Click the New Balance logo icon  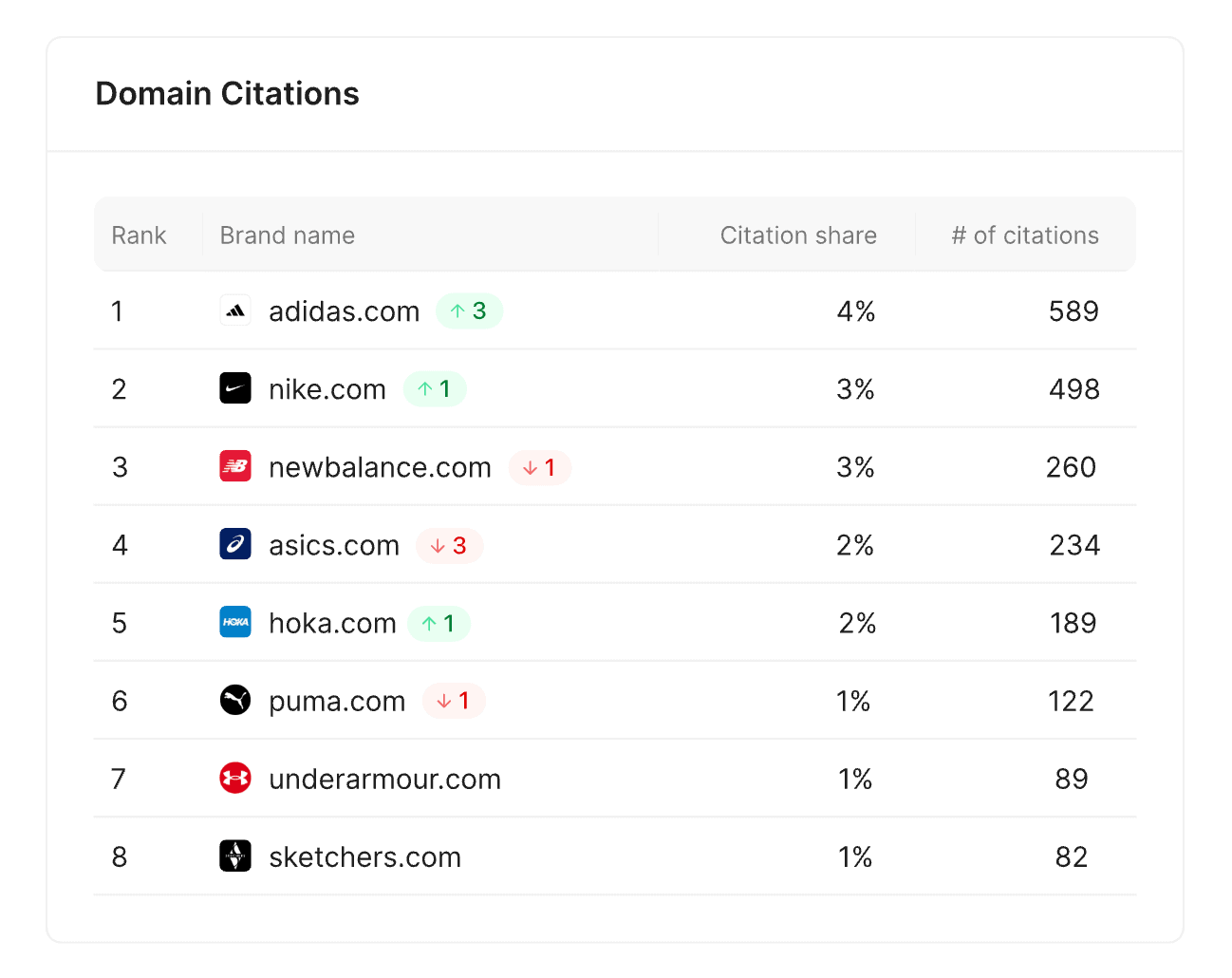(235, 466)
